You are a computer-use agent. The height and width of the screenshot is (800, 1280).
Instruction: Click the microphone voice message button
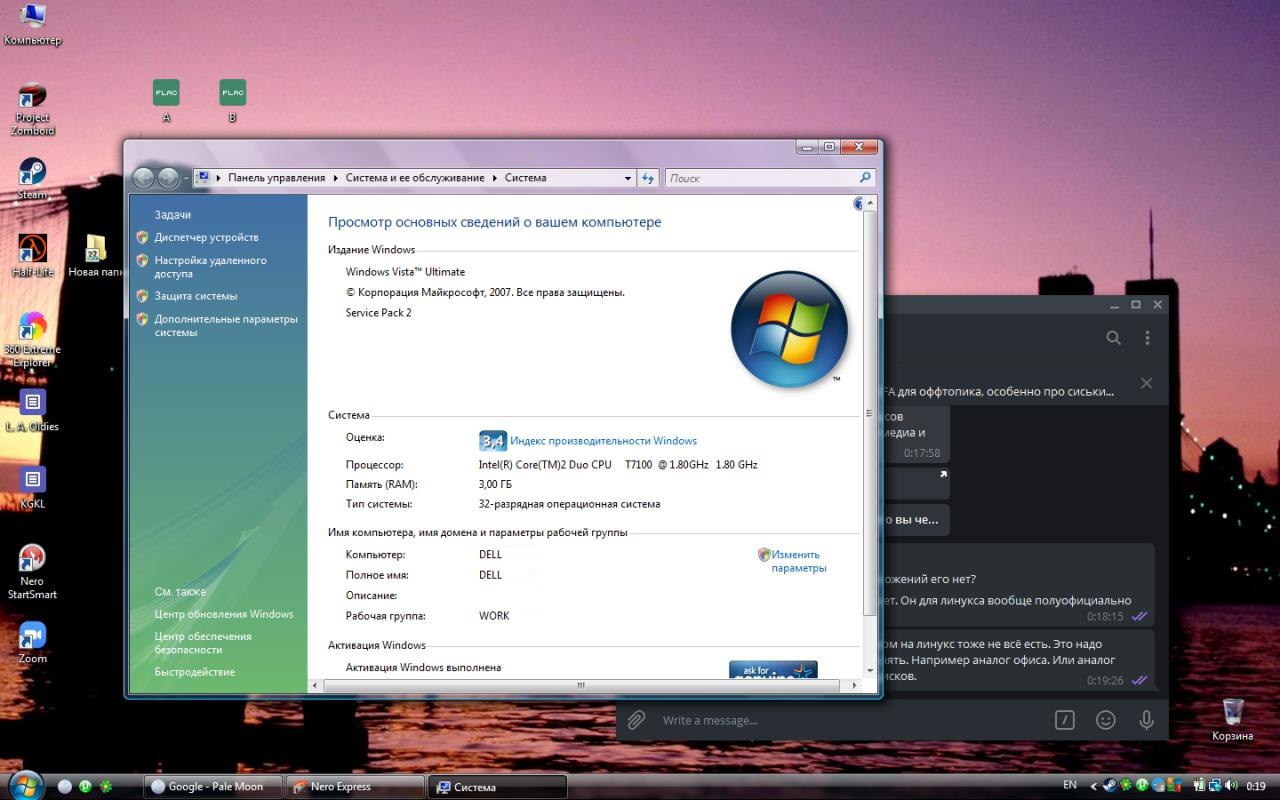point(1146,720)
